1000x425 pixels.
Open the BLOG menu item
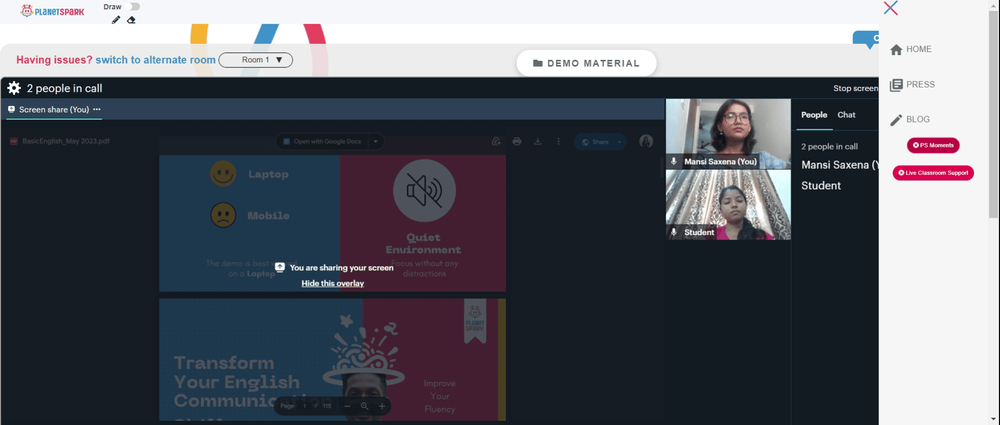910,119
